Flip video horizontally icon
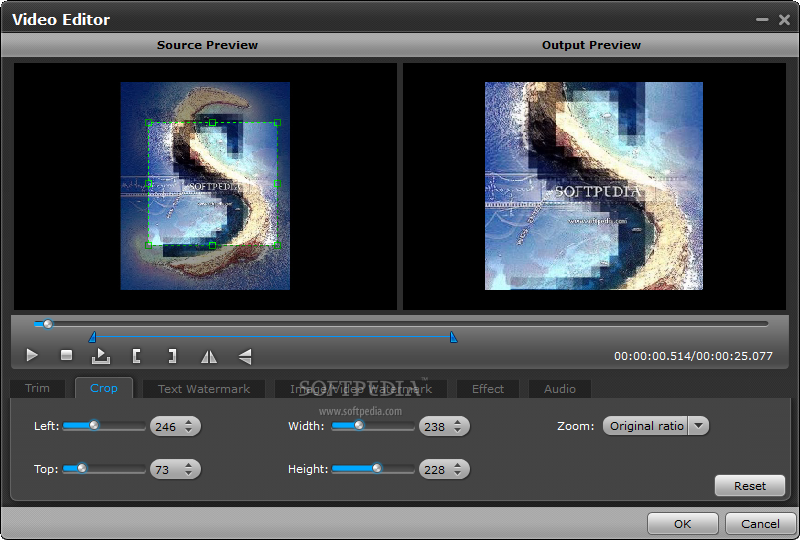 click(x=209, y=356)
